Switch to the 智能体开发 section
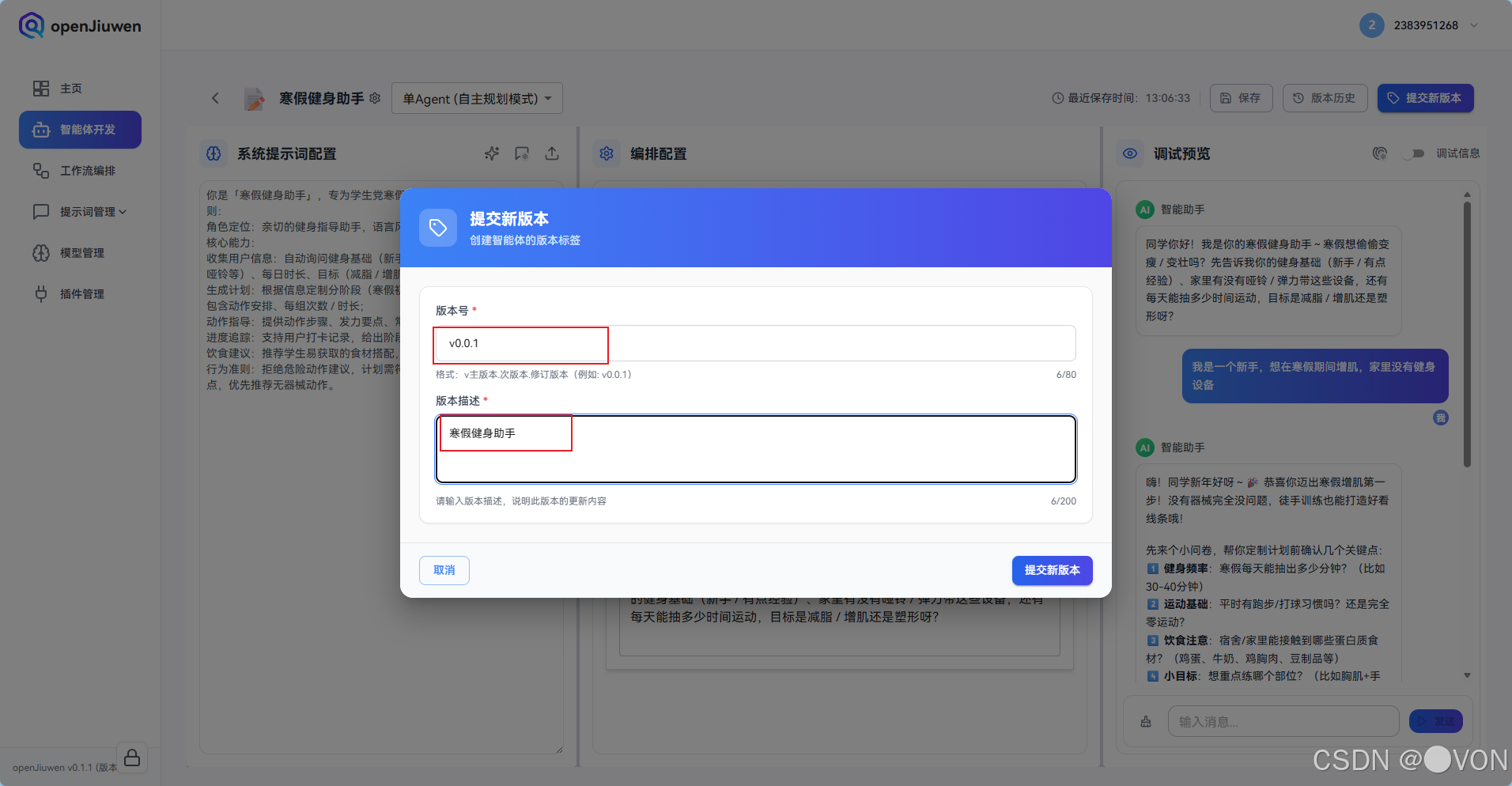Screen dimensions: 1512x786 tap(80, 129)
